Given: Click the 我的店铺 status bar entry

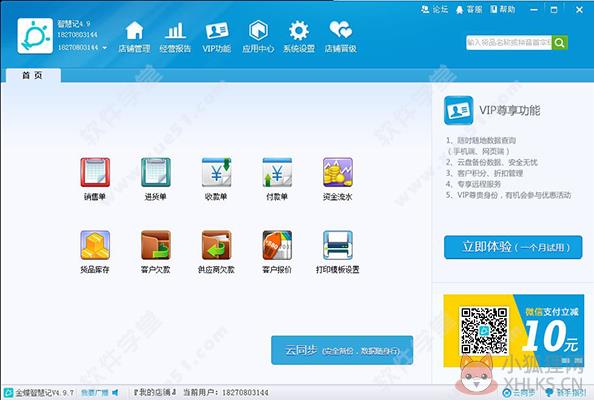Looking at the screenshot, I should tap(155, 392).
